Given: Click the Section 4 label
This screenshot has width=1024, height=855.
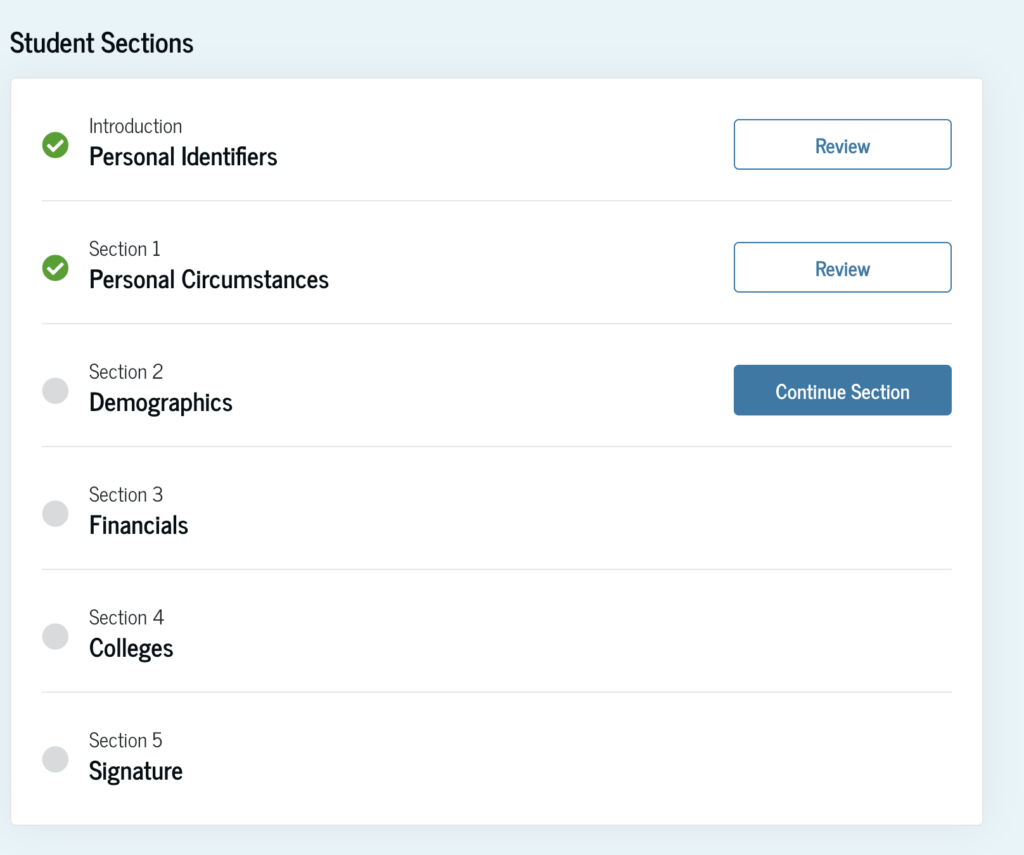Looking at the screenshot, I should (127, 617).
